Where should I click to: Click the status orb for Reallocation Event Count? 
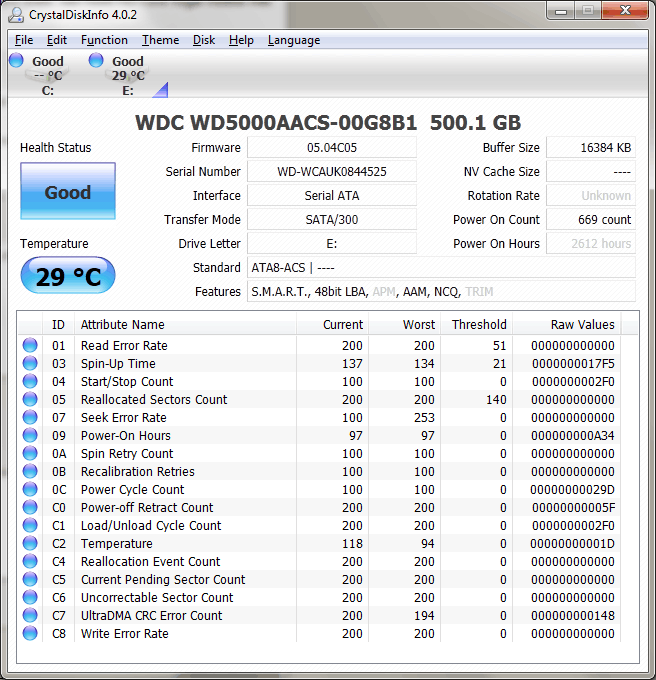[x=30, y=561]
